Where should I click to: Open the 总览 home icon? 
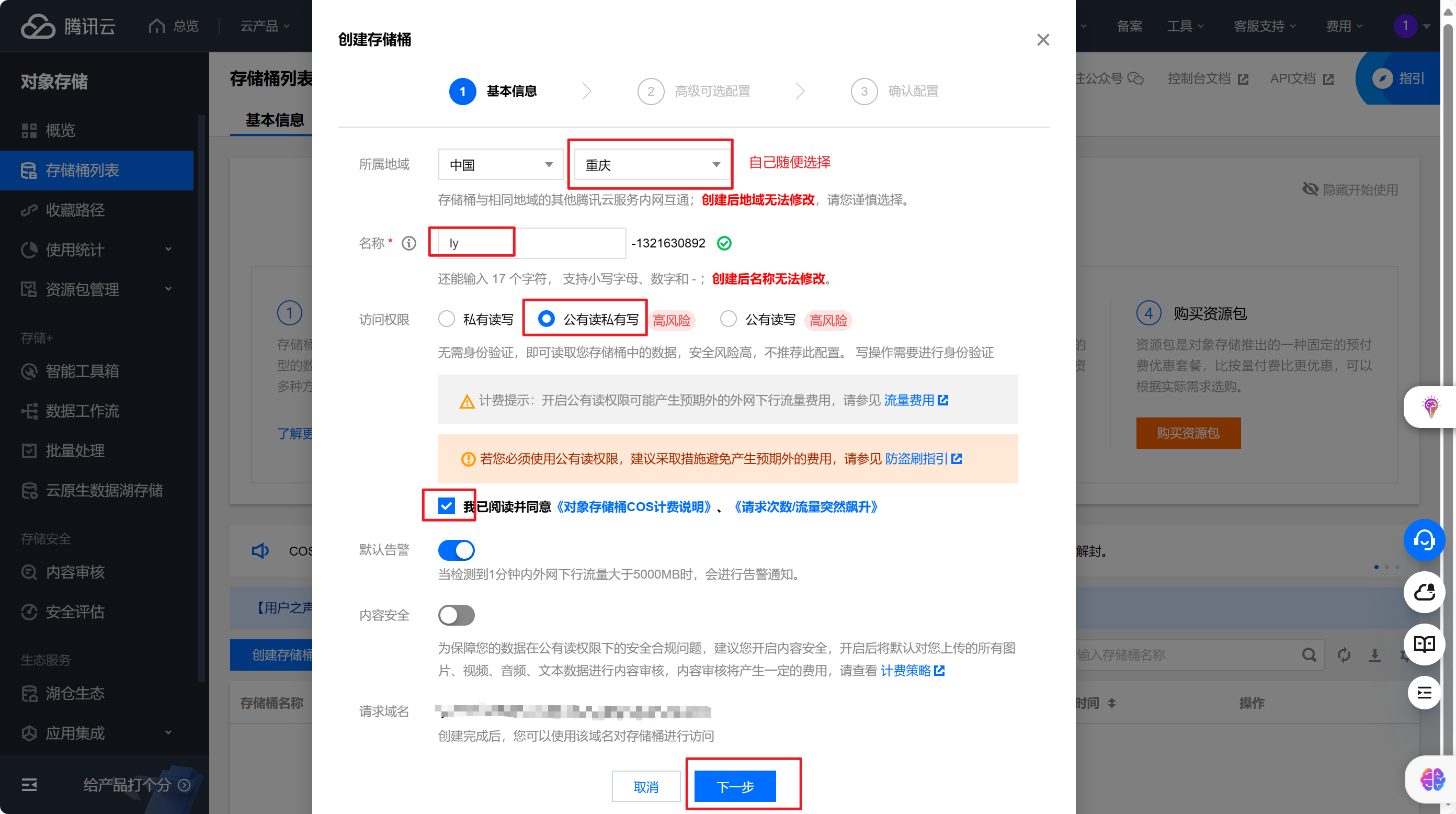point(156,26)
